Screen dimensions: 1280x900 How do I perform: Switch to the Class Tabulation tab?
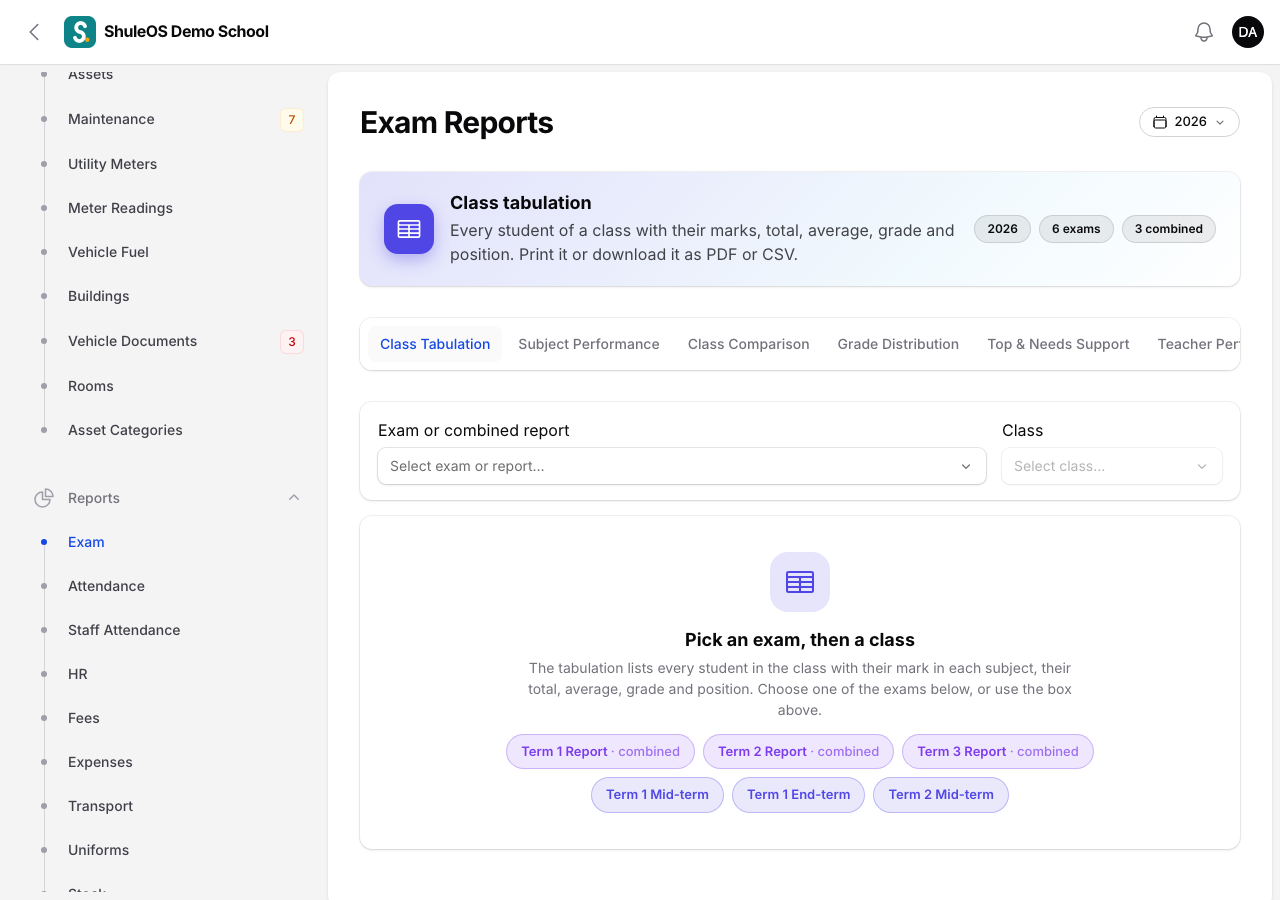coord(435,344)
